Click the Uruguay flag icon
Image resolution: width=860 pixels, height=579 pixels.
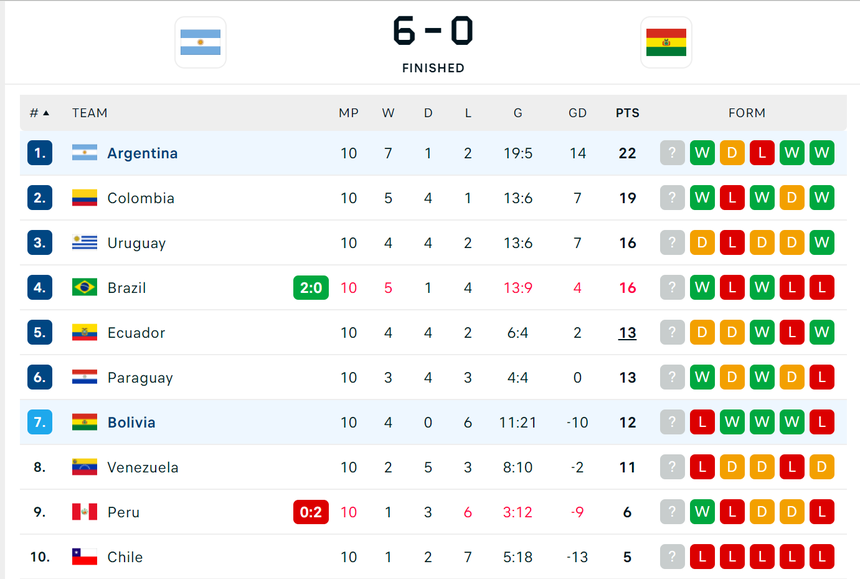click(84, 243)
